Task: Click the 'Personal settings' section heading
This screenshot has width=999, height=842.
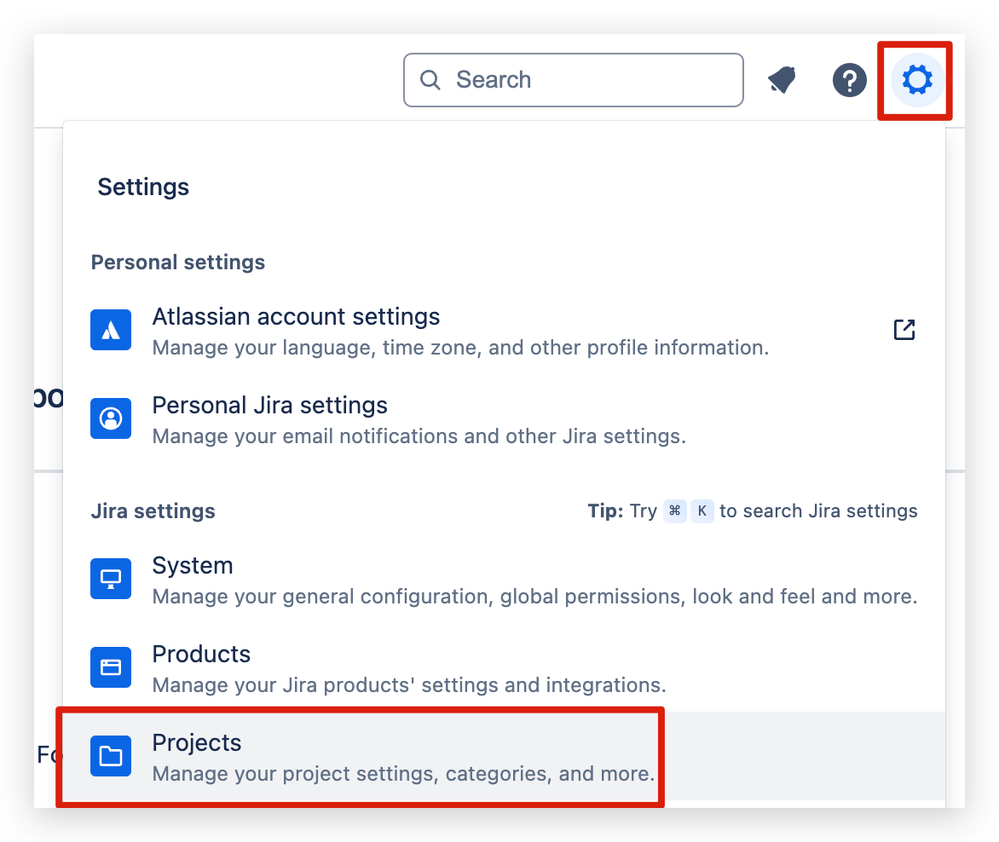Action: 178,262
